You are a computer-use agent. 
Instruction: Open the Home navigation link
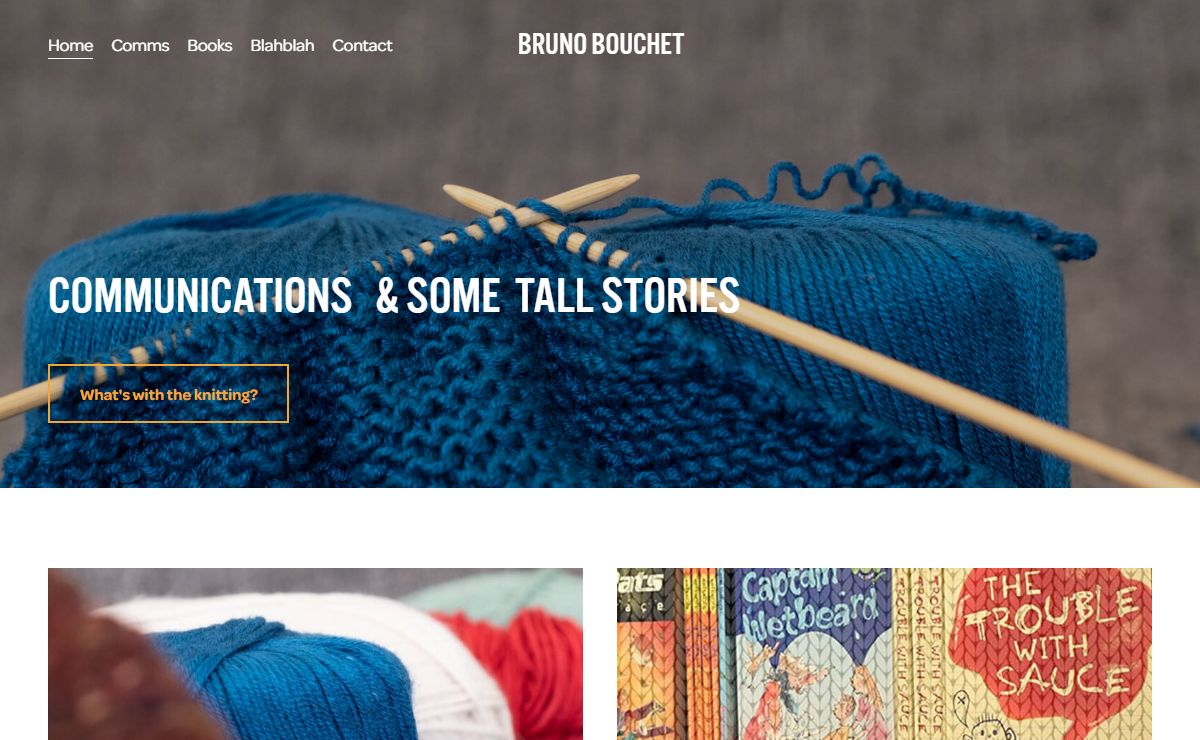70,45
